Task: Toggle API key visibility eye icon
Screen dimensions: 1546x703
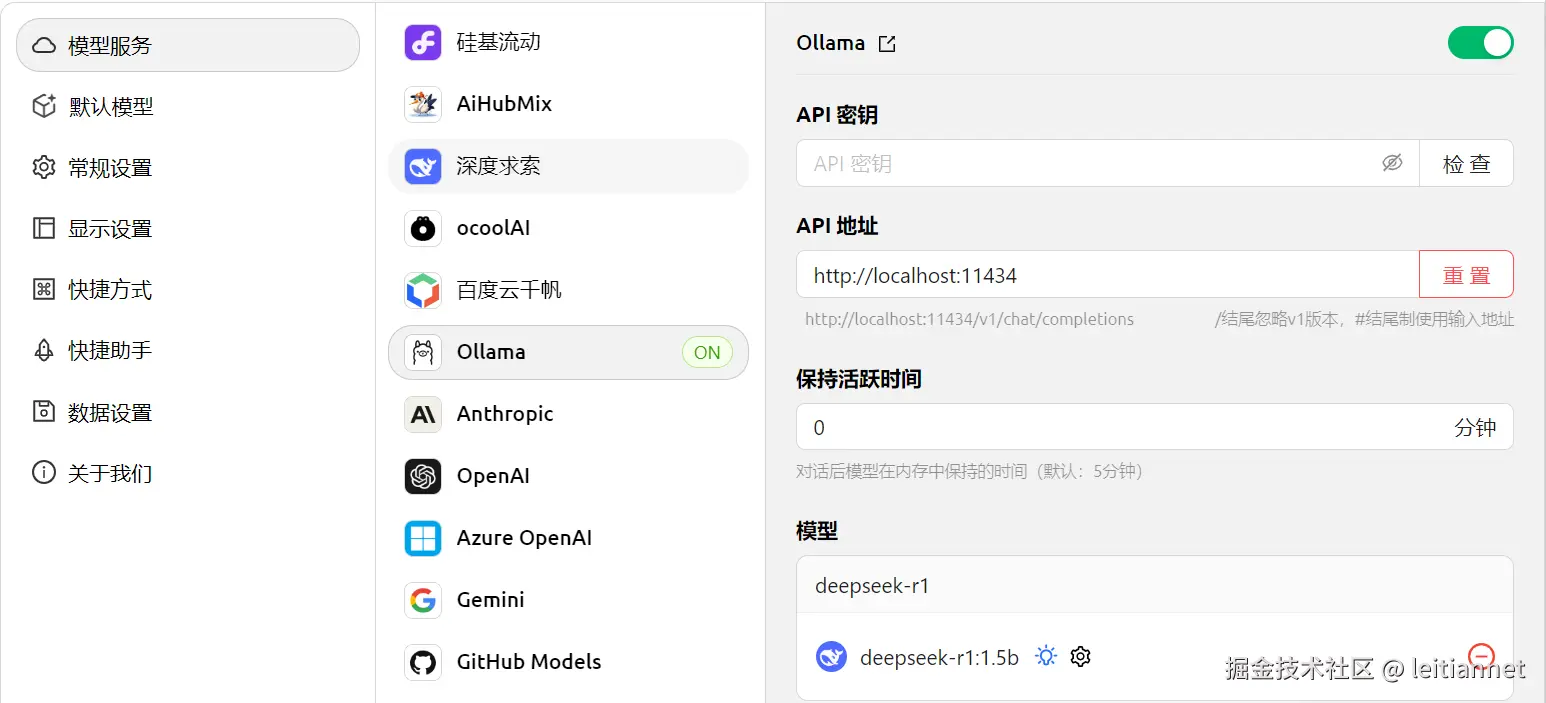Action: [x=1392, y=163]
